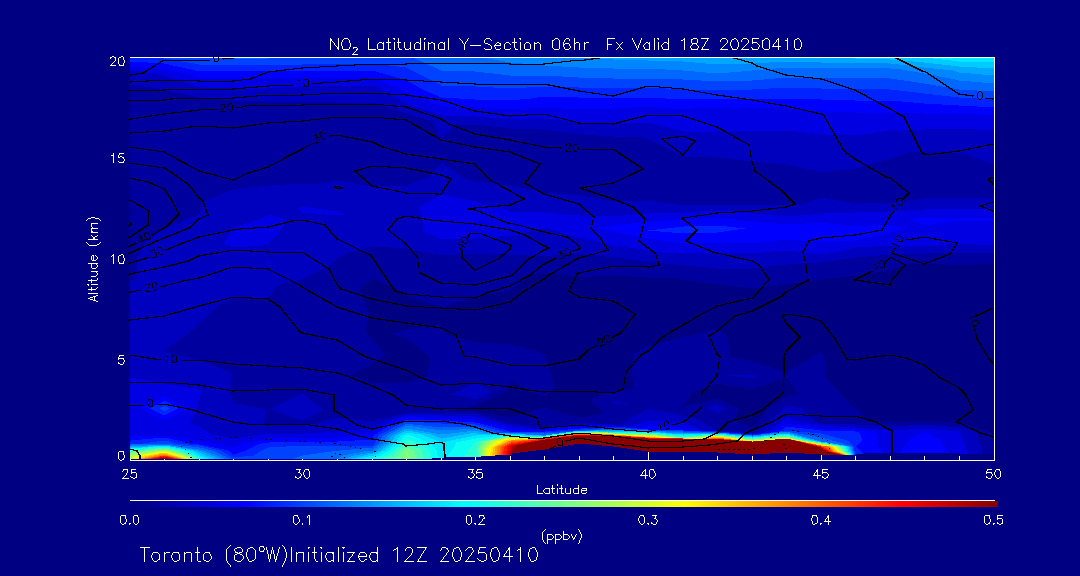Click latitude tick label 40

[x=648, y=473]
